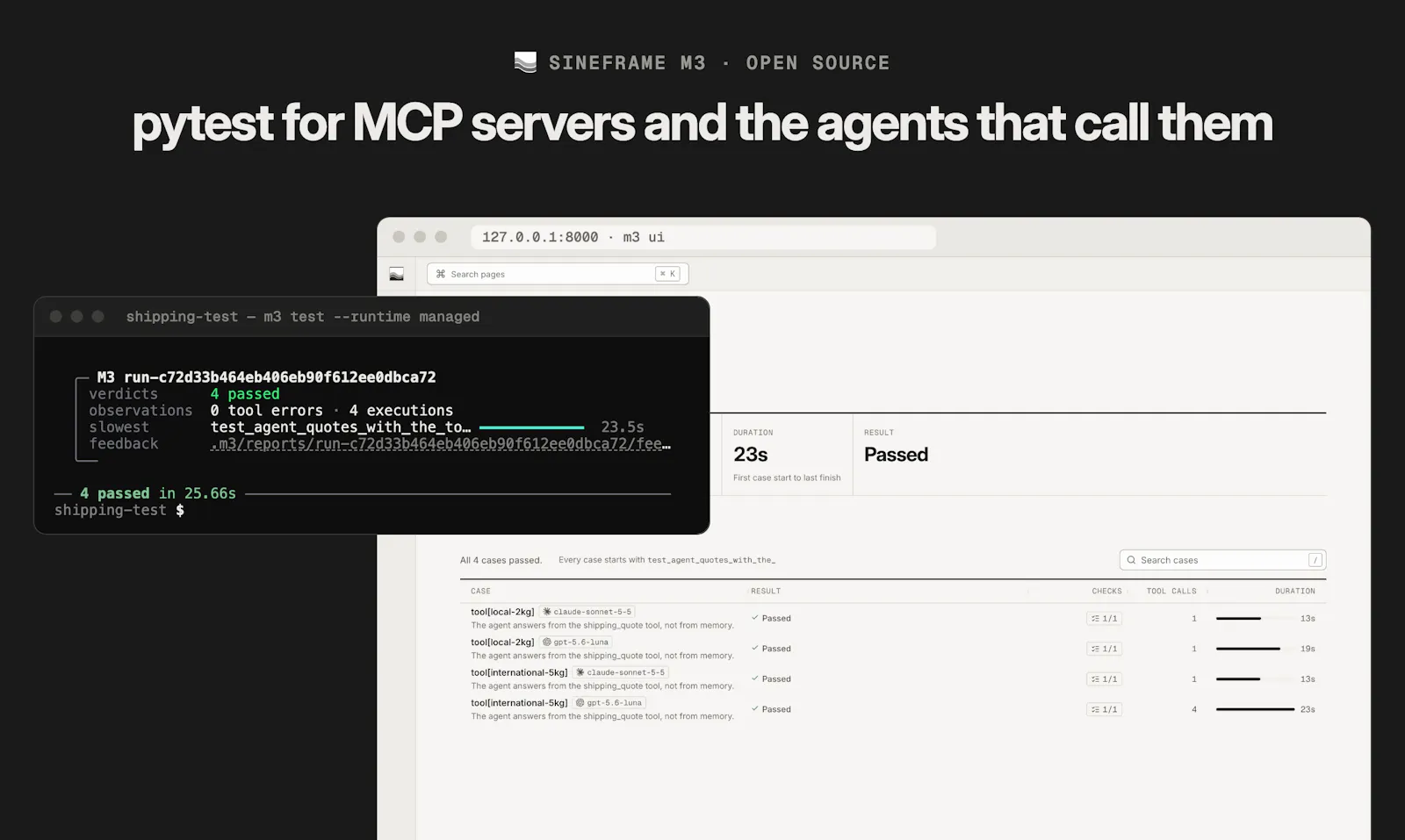Click the green '4 passed' verdict in the terminal
Image resolution: width=1405 pixels, height=840 pixels.
point(245,394)
